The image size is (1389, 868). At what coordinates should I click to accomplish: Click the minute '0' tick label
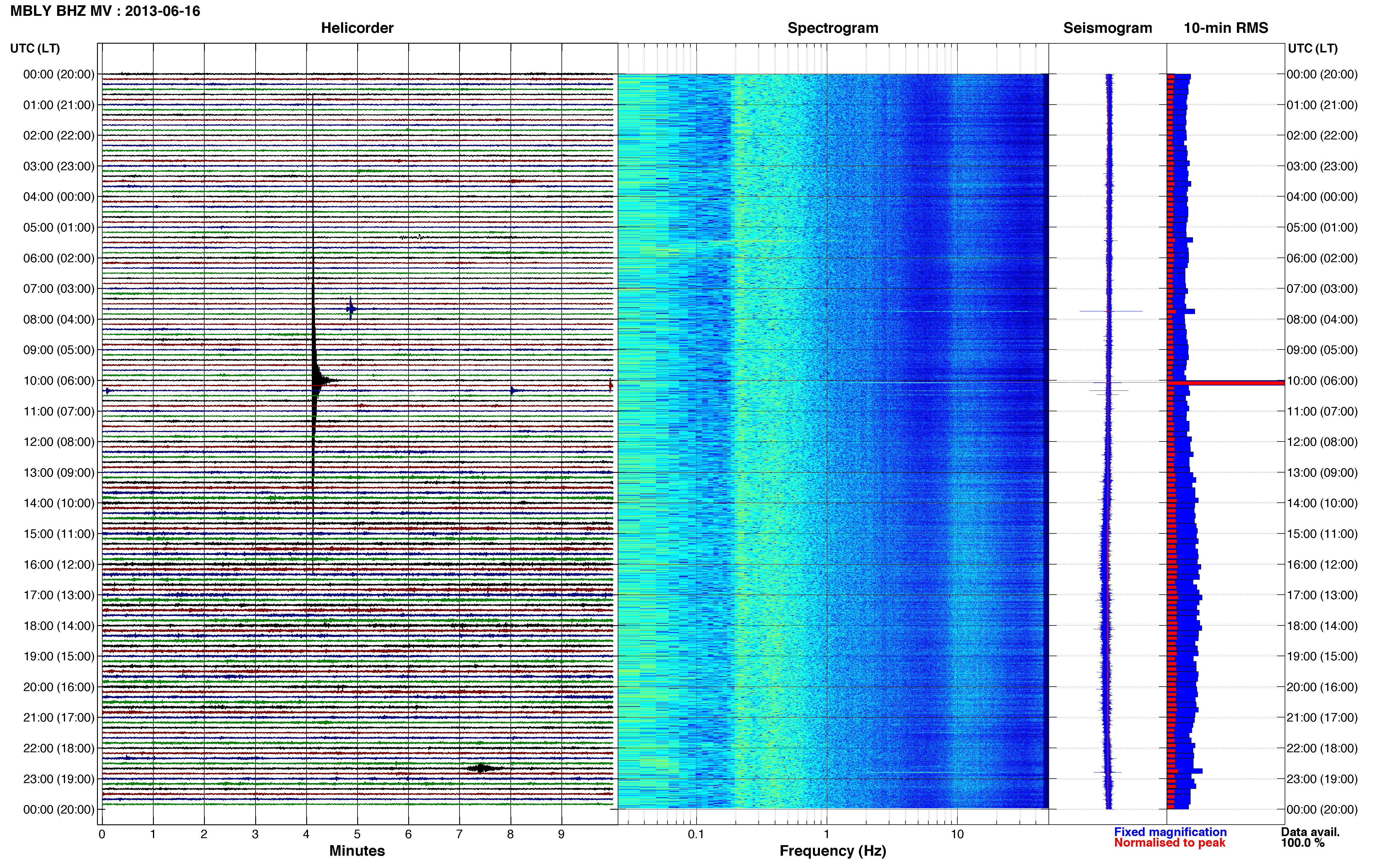[102, 834]
